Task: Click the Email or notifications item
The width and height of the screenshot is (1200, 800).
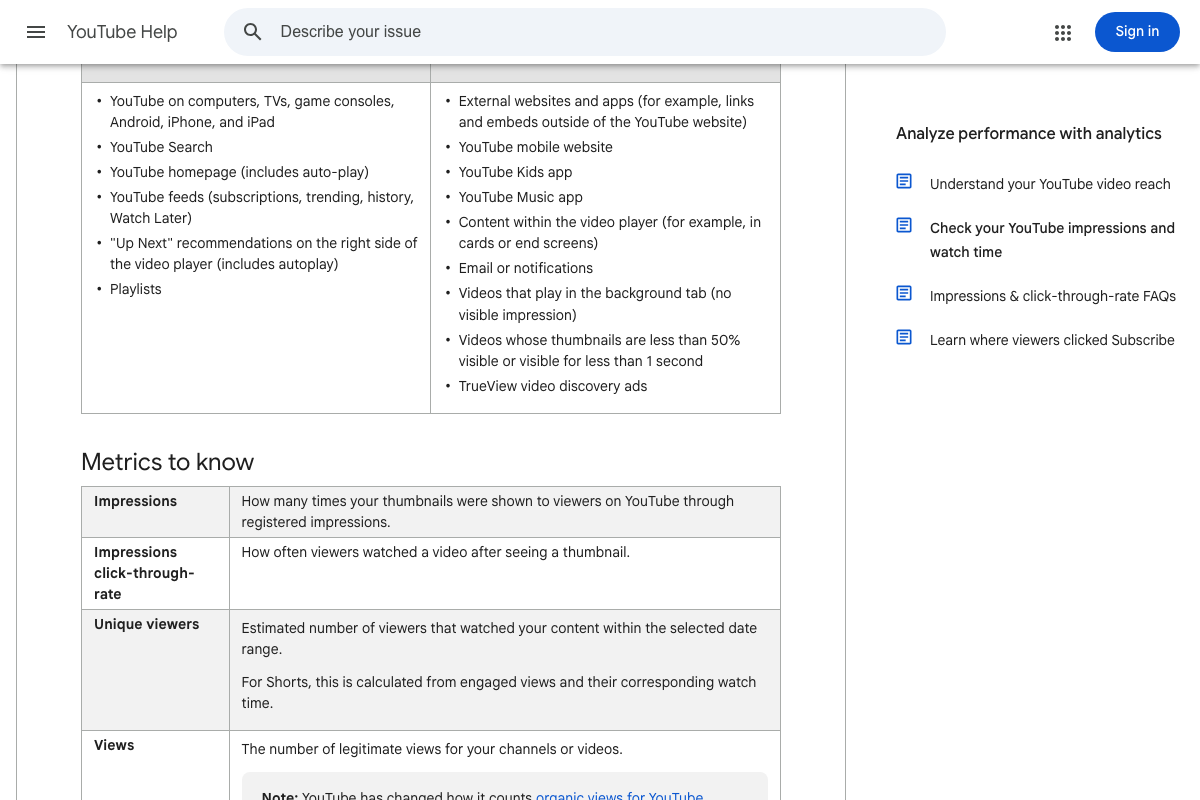Action: [525, 268]
